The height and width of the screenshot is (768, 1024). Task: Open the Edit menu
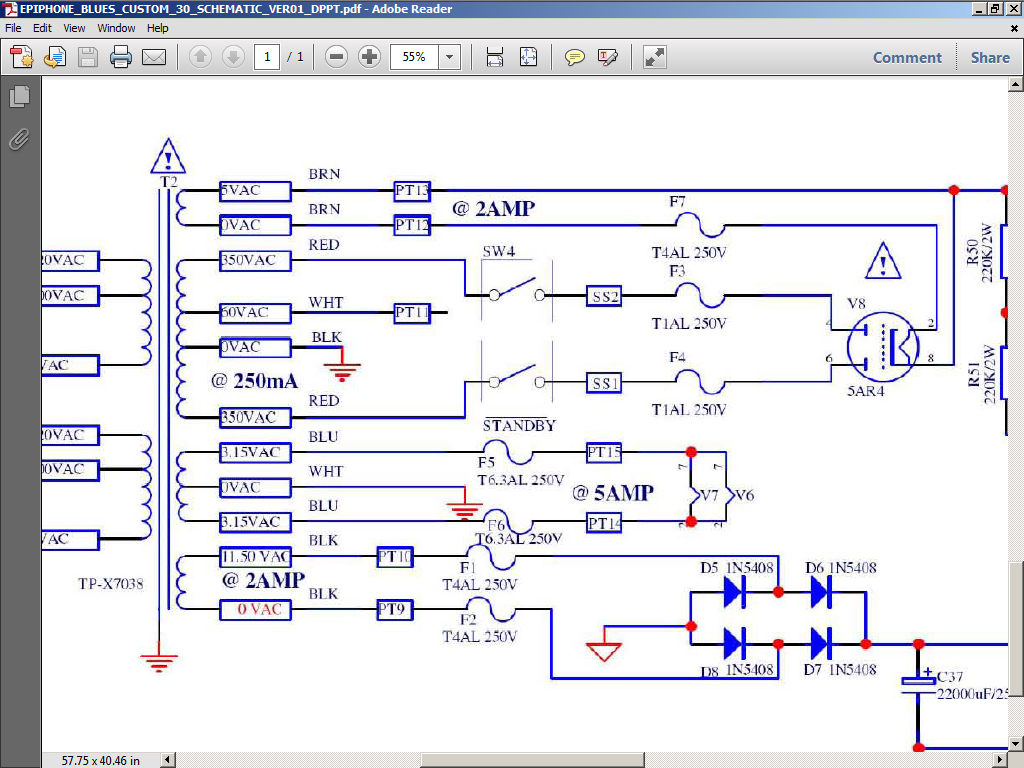42,28
